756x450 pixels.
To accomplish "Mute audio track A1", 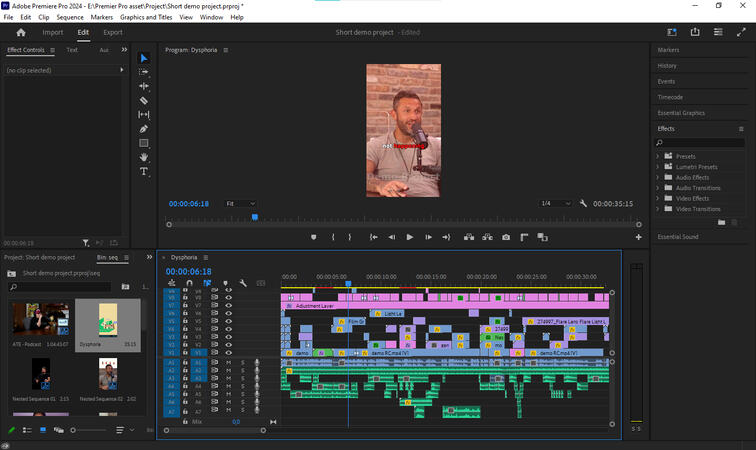I will tap(228, 362).
